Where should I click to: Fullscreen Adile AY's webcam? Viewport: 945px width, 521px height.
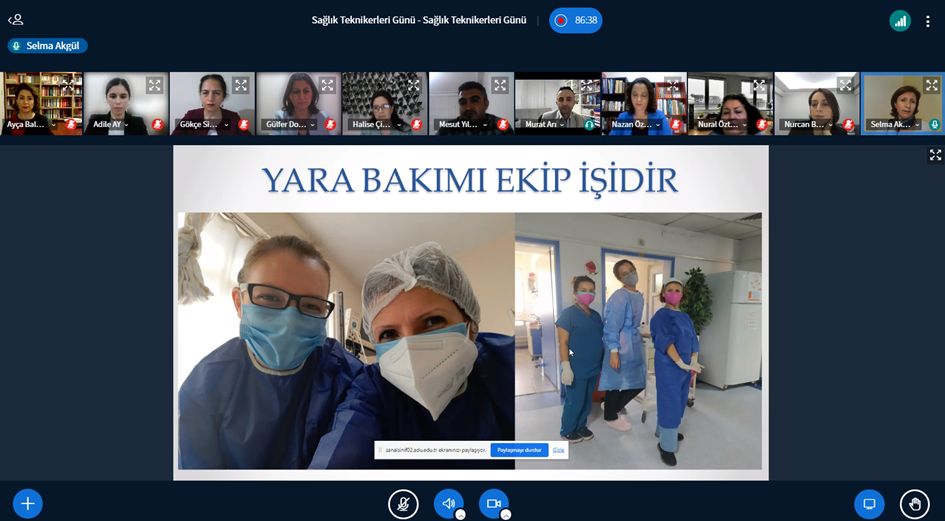tap(154, 85)
